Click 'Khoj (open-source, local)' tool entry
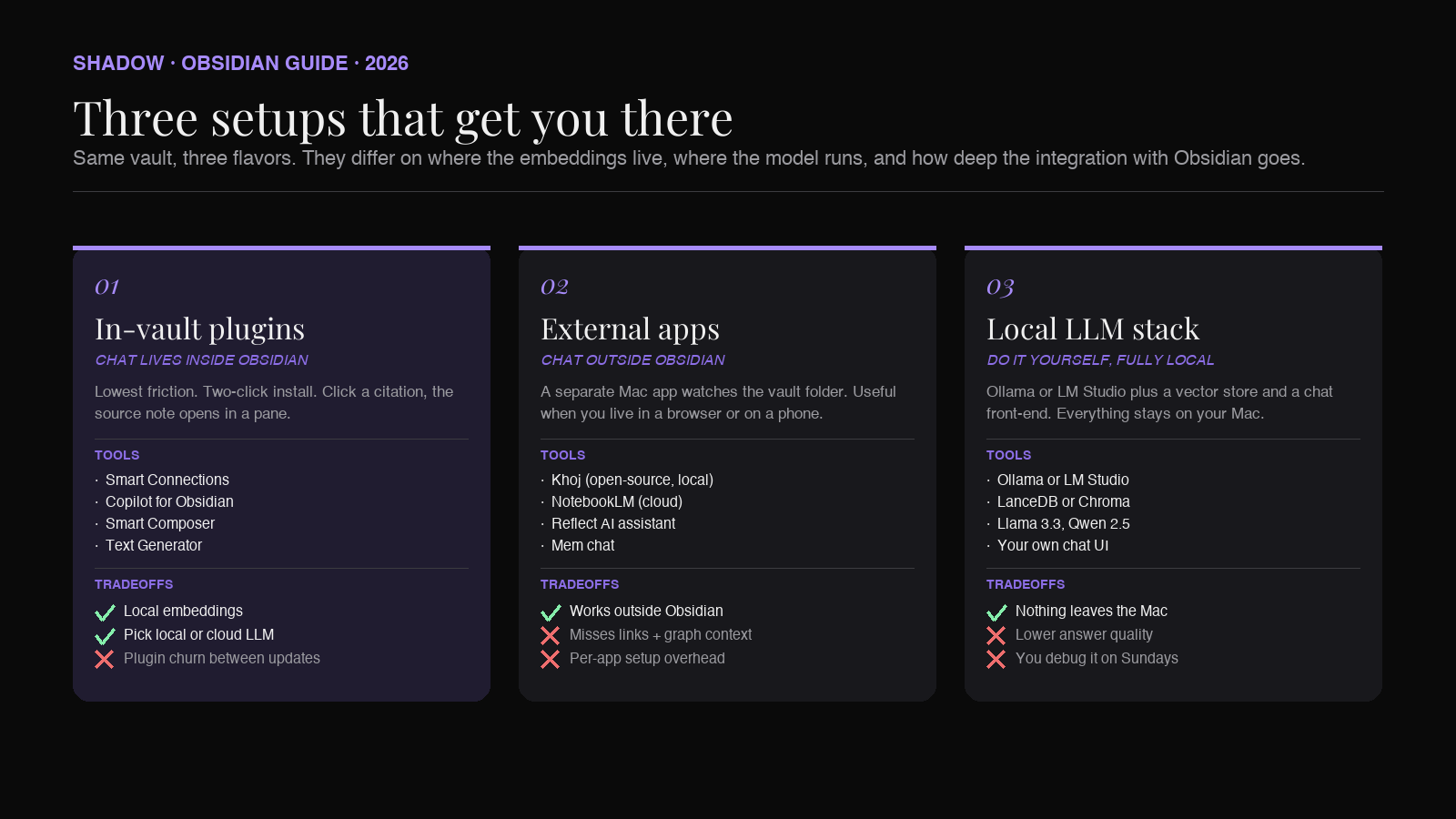This screenshot has width=1456, height=819. [632, 480]
